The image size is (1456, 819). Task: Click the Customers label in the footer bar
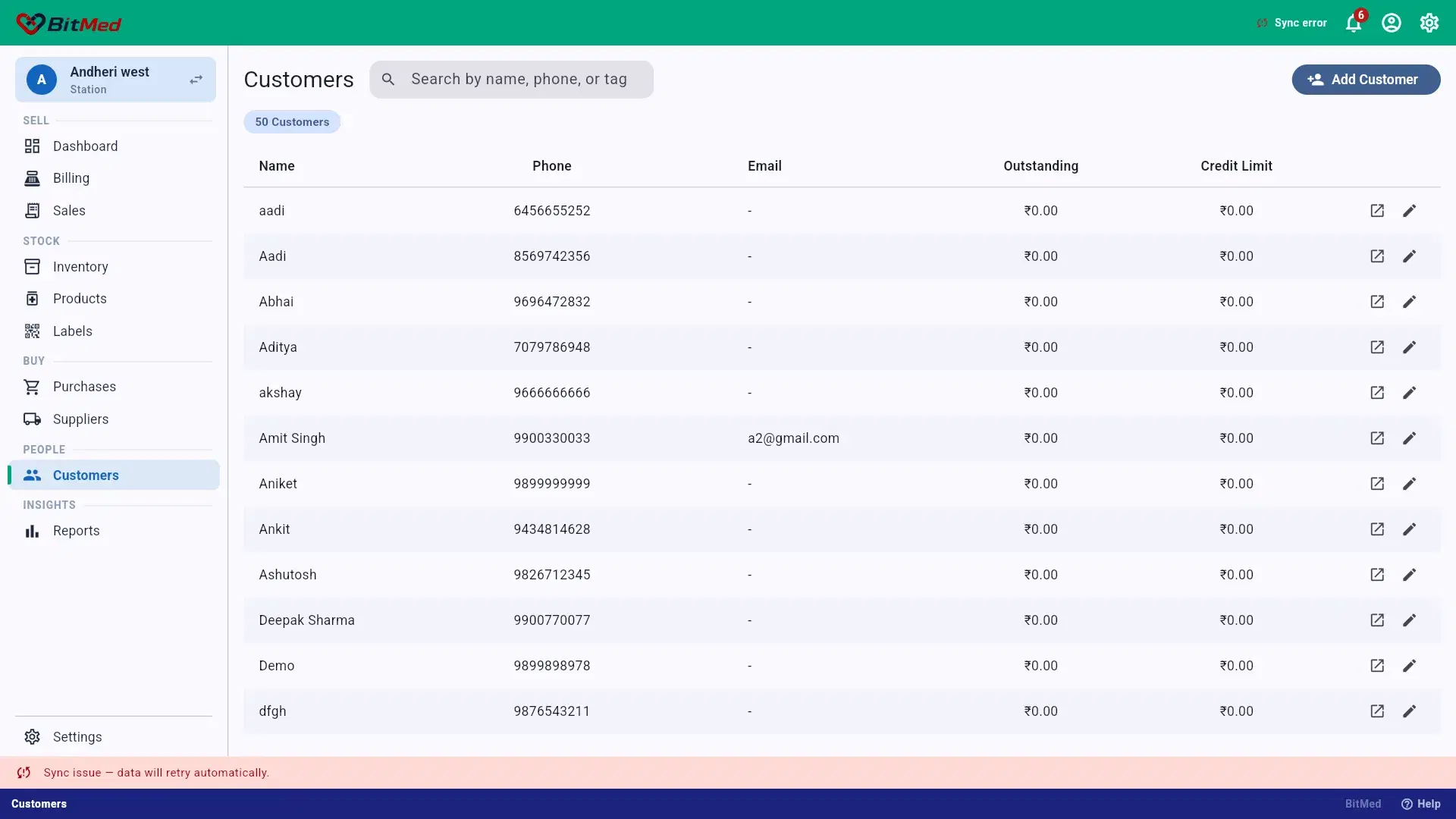(x=39, y=804)
